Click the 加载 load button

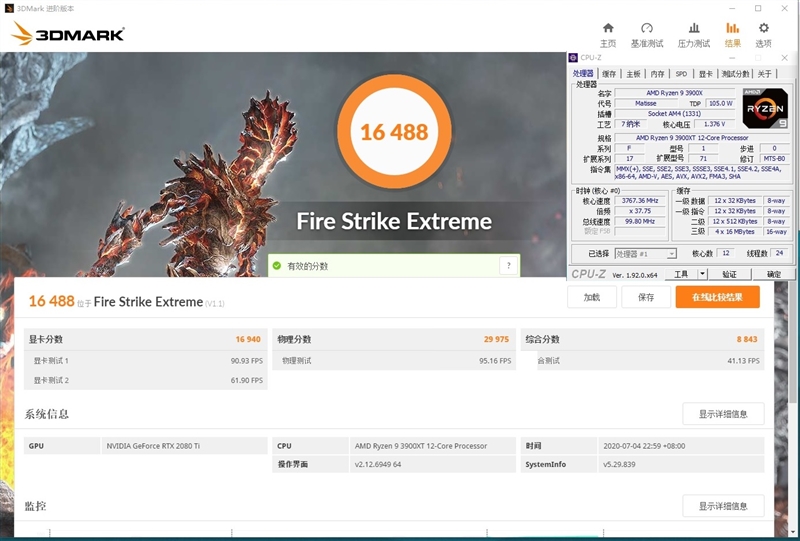point(592,297)
